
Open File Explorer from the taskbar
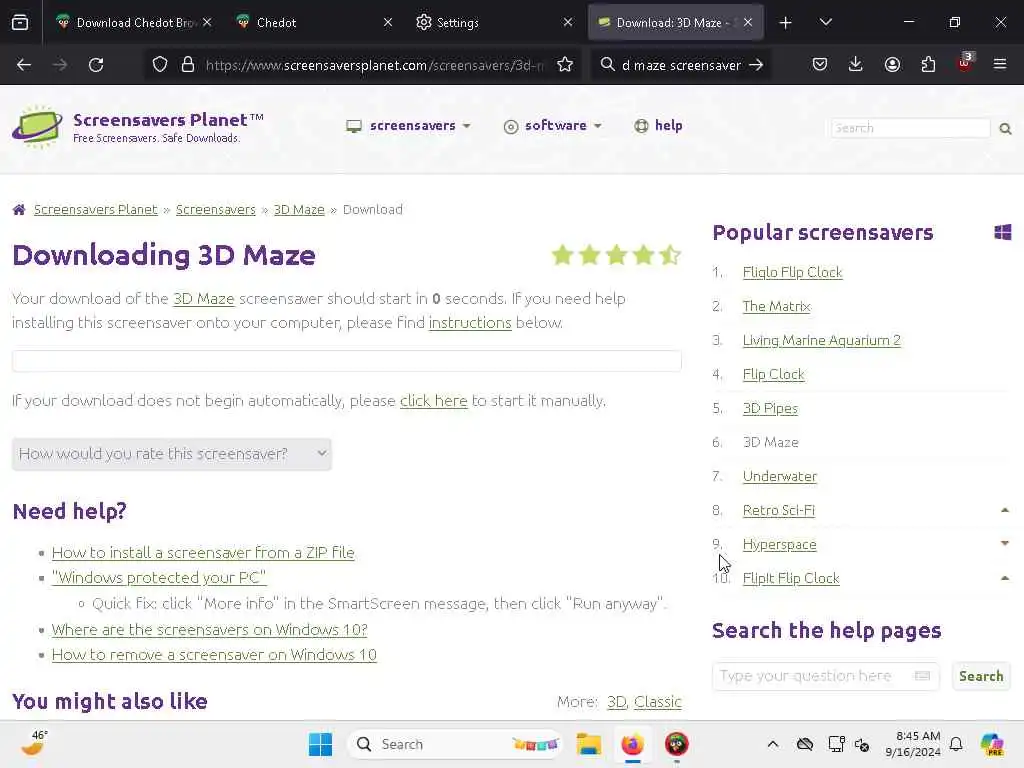pyautogui.click(x=588, y=744)
